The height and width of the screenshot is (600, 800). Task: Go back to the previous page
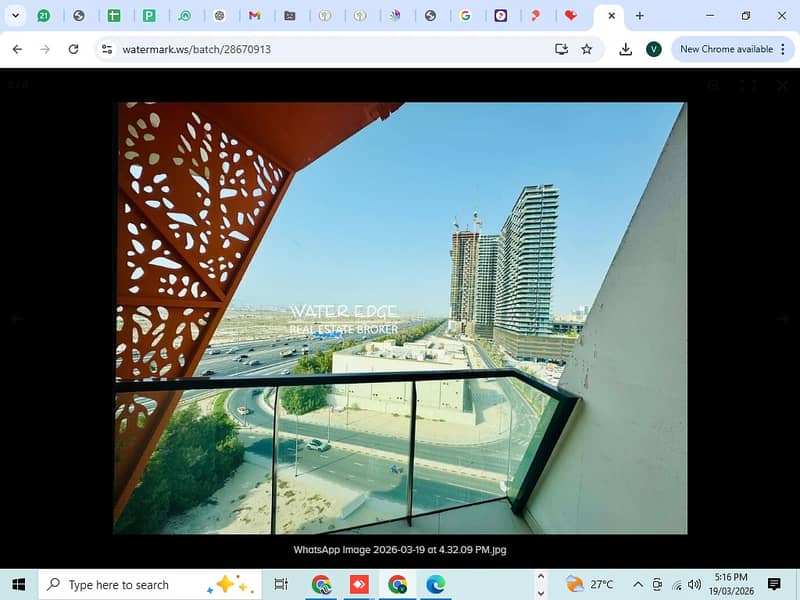coord(17,49)
